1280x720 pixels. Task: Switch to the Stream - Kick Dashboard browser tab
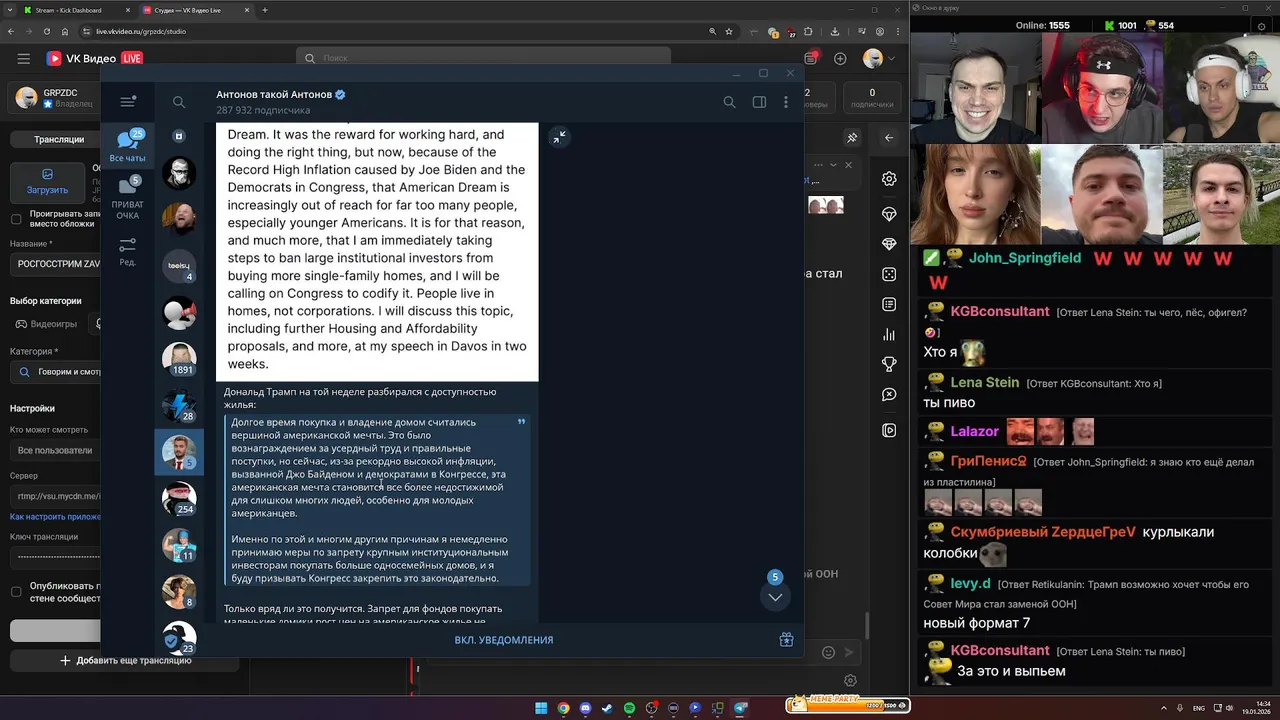coord(74,10)
